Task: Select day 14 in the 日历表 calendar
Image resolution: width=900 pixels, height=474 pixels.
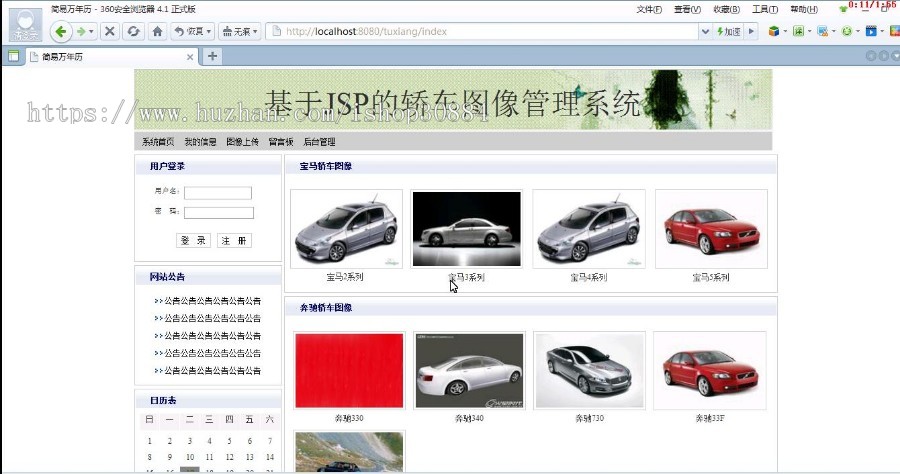Action: tap(270, 457)
